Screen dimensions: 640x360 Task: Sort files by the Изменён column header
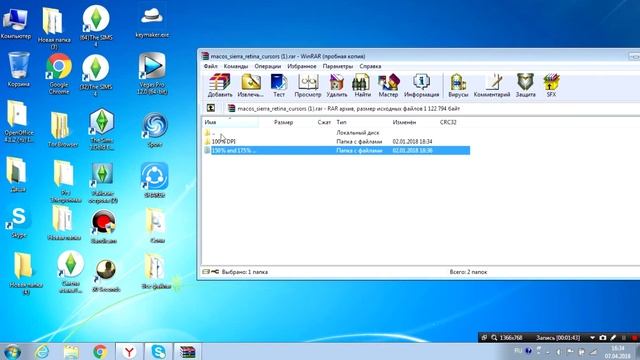[x=404, y=122]
